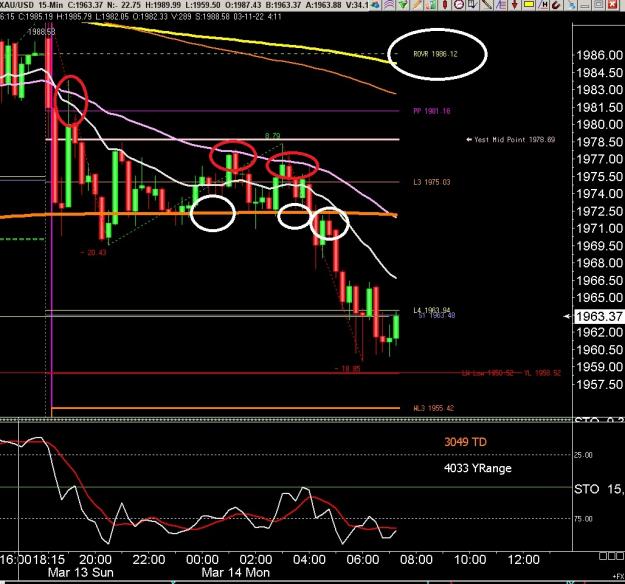
Task: Click the current price marker 1963.37
Action: click(599, 317)
